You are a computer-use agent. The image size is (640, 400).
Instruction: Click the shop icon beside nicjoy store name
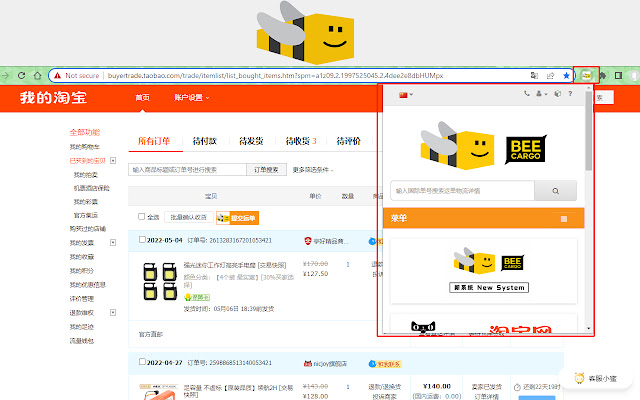pyautogui.click(x=308, y=363)
